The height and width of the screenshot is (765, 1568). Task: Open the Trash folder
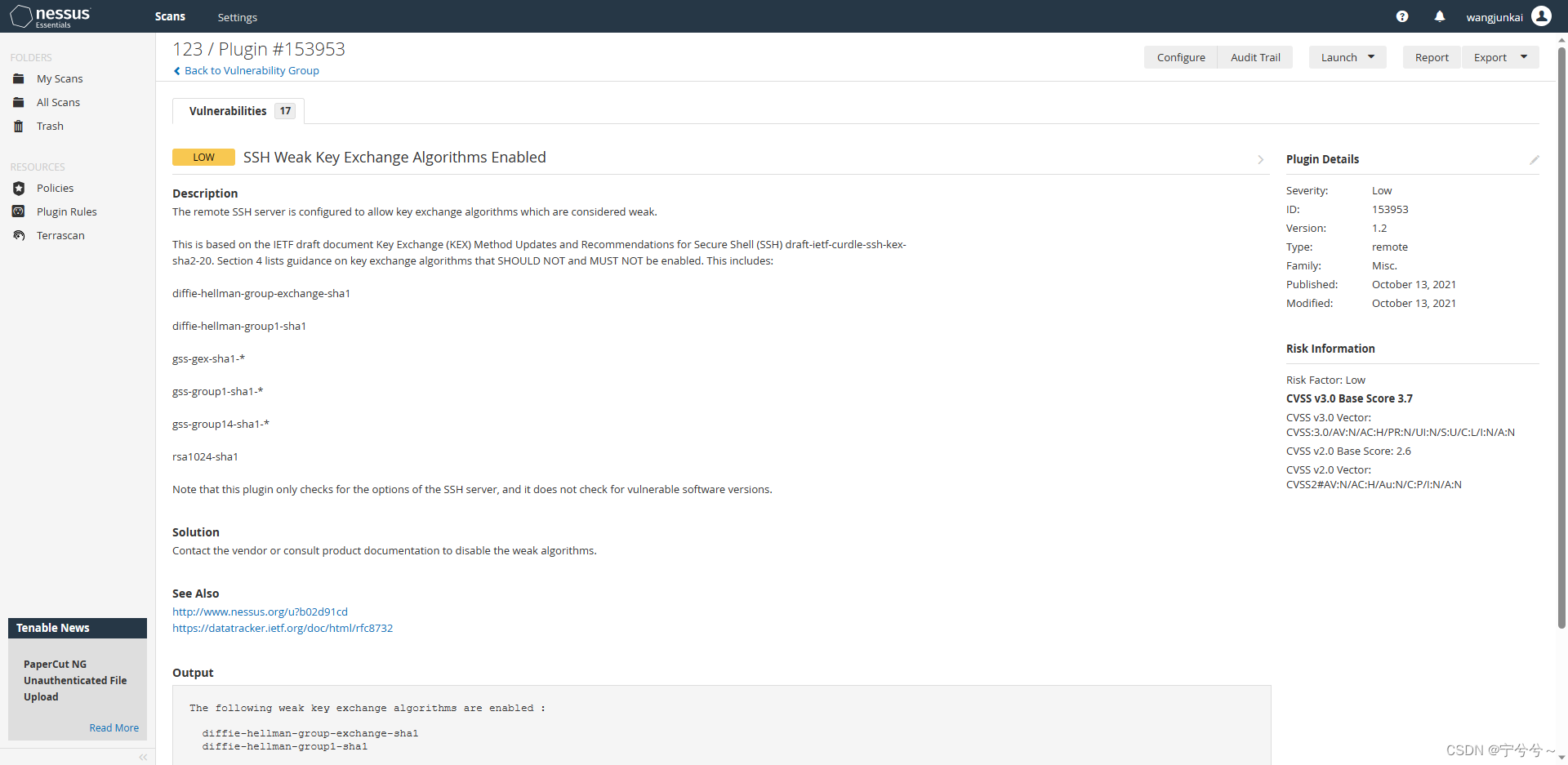click(x=50, y=127)
